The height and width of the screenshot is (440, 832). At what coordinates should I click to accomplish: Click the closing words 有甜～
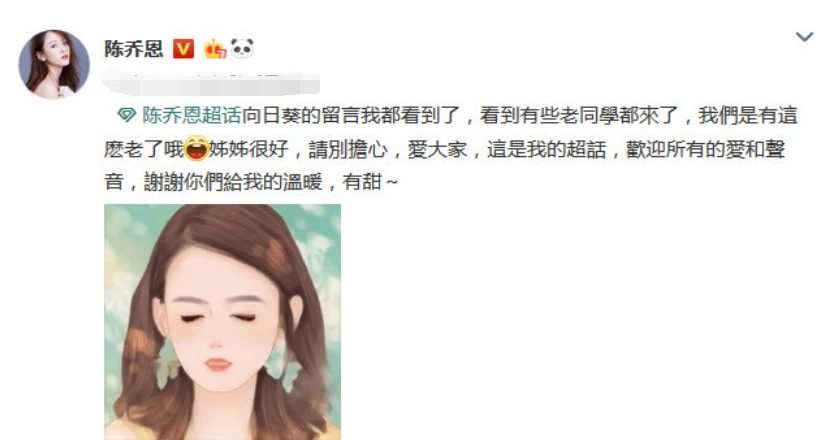[370, 182]
